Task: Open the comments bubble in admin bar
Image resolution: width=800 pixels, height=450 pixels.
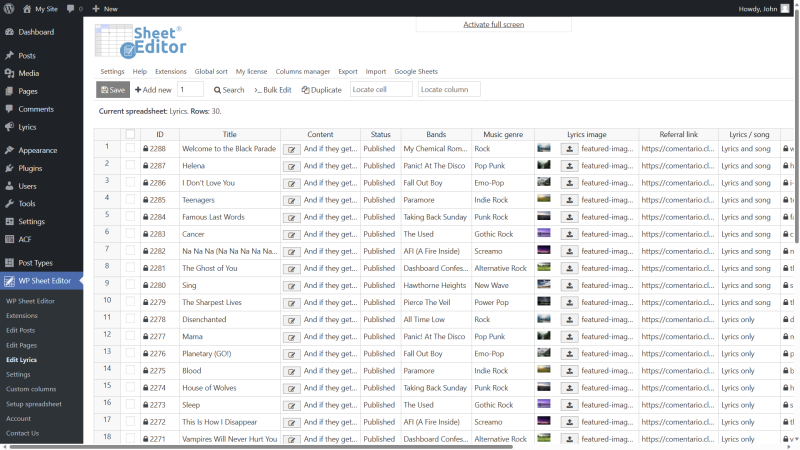Action: [x=74, y=9]
